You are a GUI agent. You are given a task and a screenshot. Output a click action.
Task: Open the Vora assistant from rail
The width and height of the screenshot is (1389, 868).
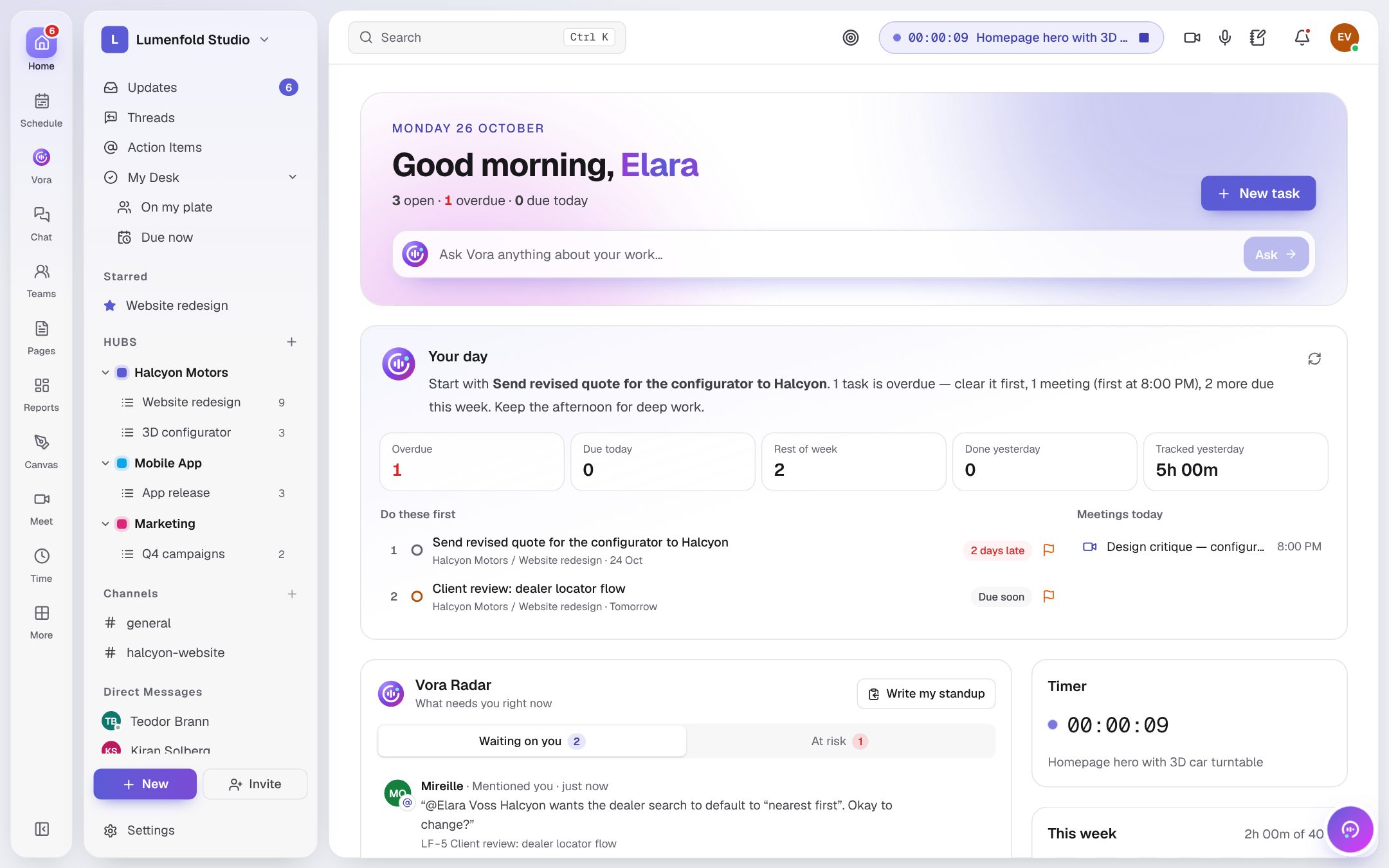coord(41,167)
